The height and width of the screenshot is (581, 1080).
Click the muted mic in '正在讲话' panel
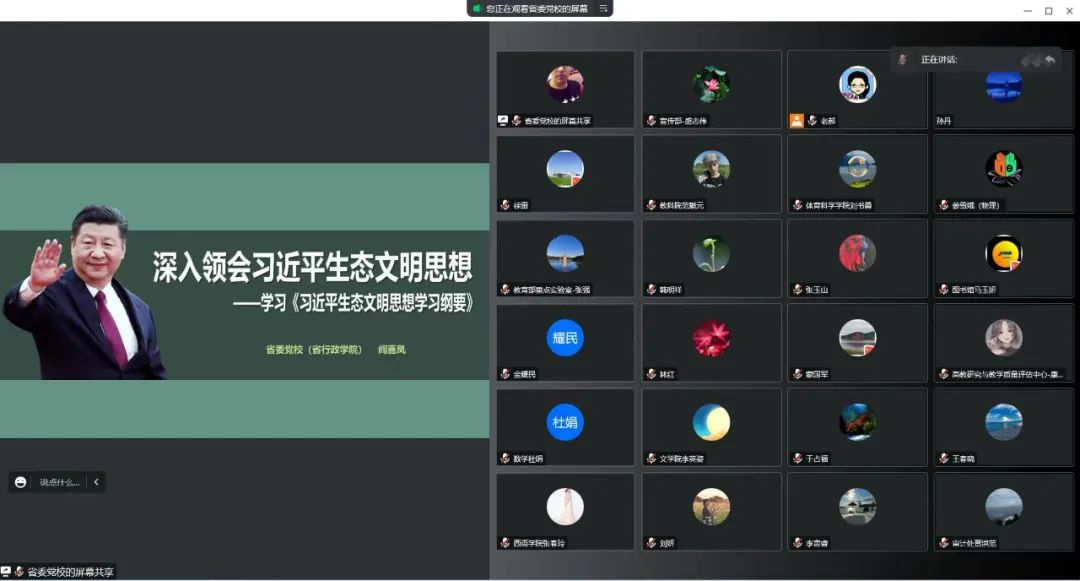(903, 60)
